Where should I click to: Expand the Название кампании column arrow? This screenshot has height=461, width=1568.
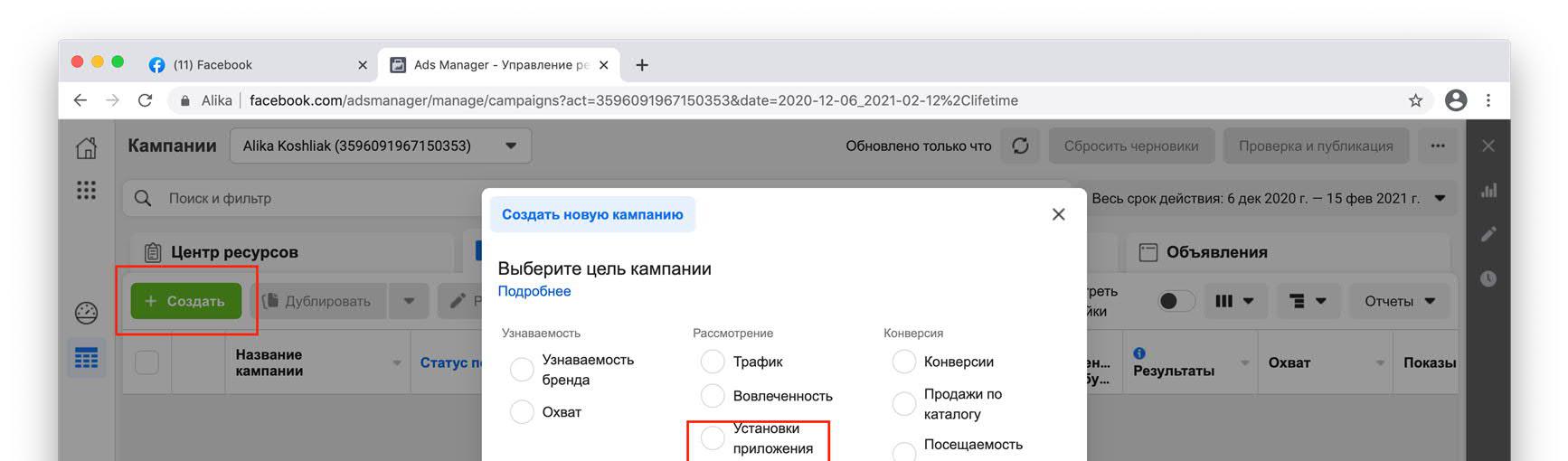click(396, 363)
